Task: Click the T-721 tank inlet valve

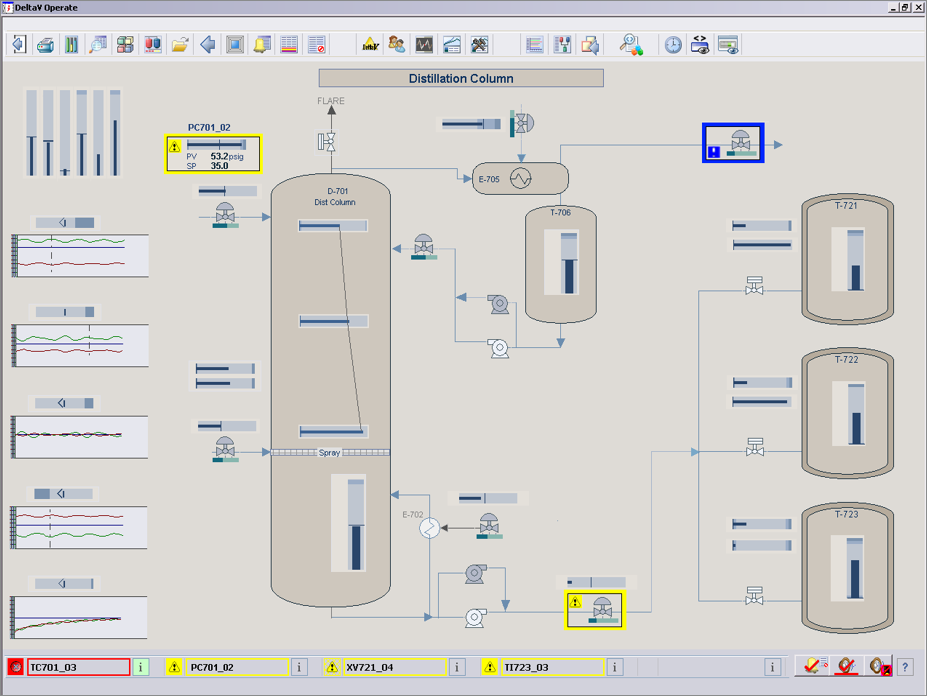Action: tap(755, 287)
